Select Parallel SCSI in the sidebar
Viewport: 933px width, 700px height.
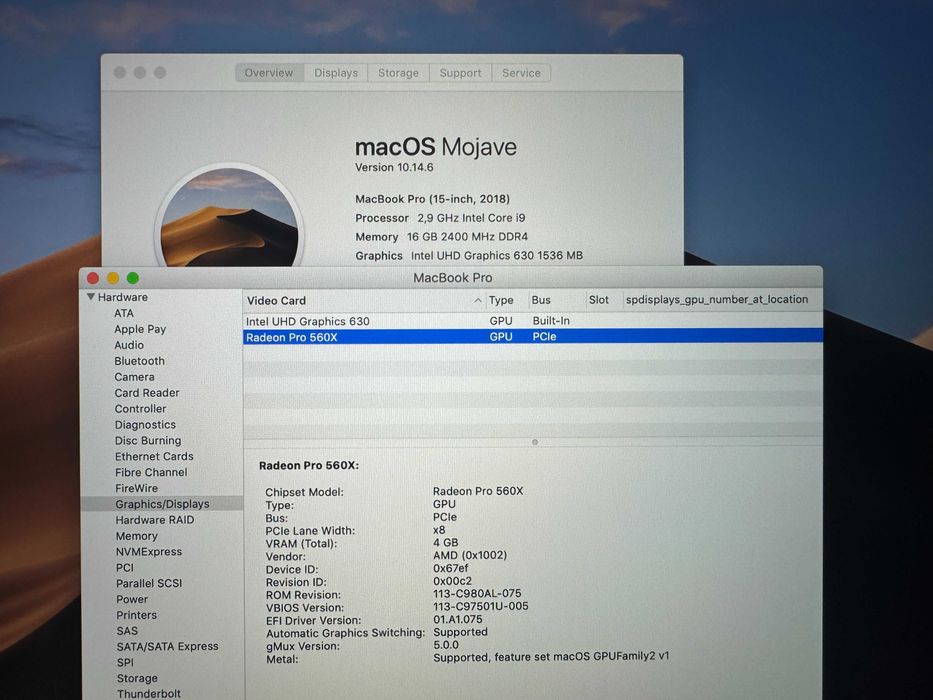coord(149,583)
